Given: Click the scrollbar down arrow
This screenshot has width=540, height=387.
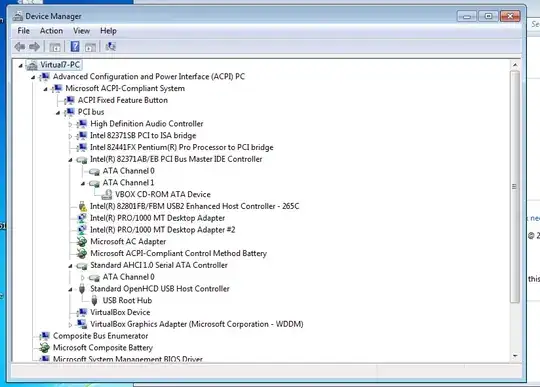Looking at the screenshot, I should [515, 356].
